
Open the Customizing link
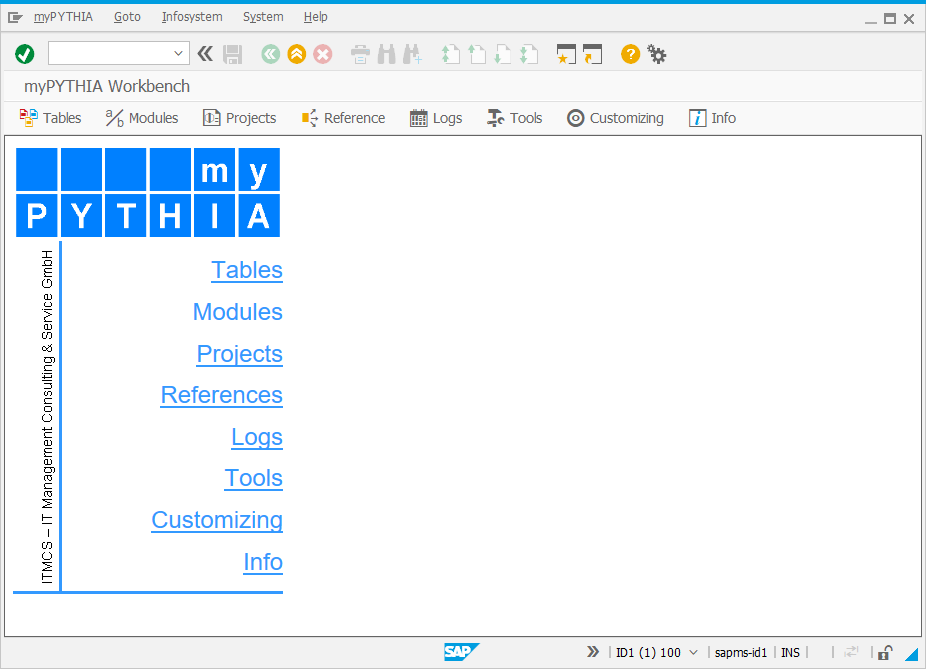tap(217, 520)
